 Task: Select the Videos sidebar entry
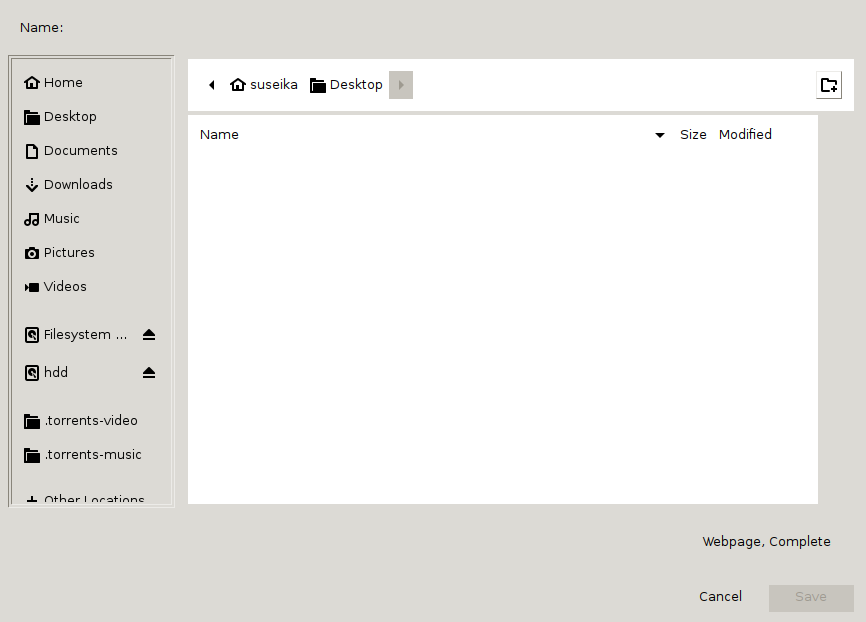point(63,286)
